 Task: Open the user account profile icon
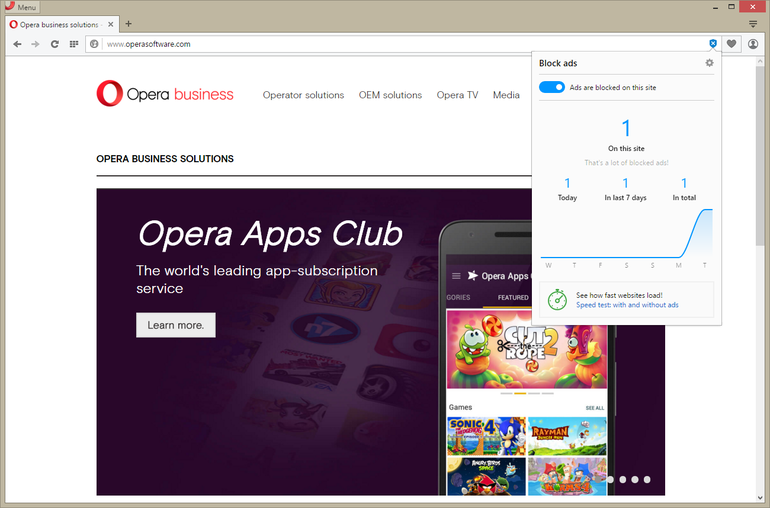coord(753,44)
